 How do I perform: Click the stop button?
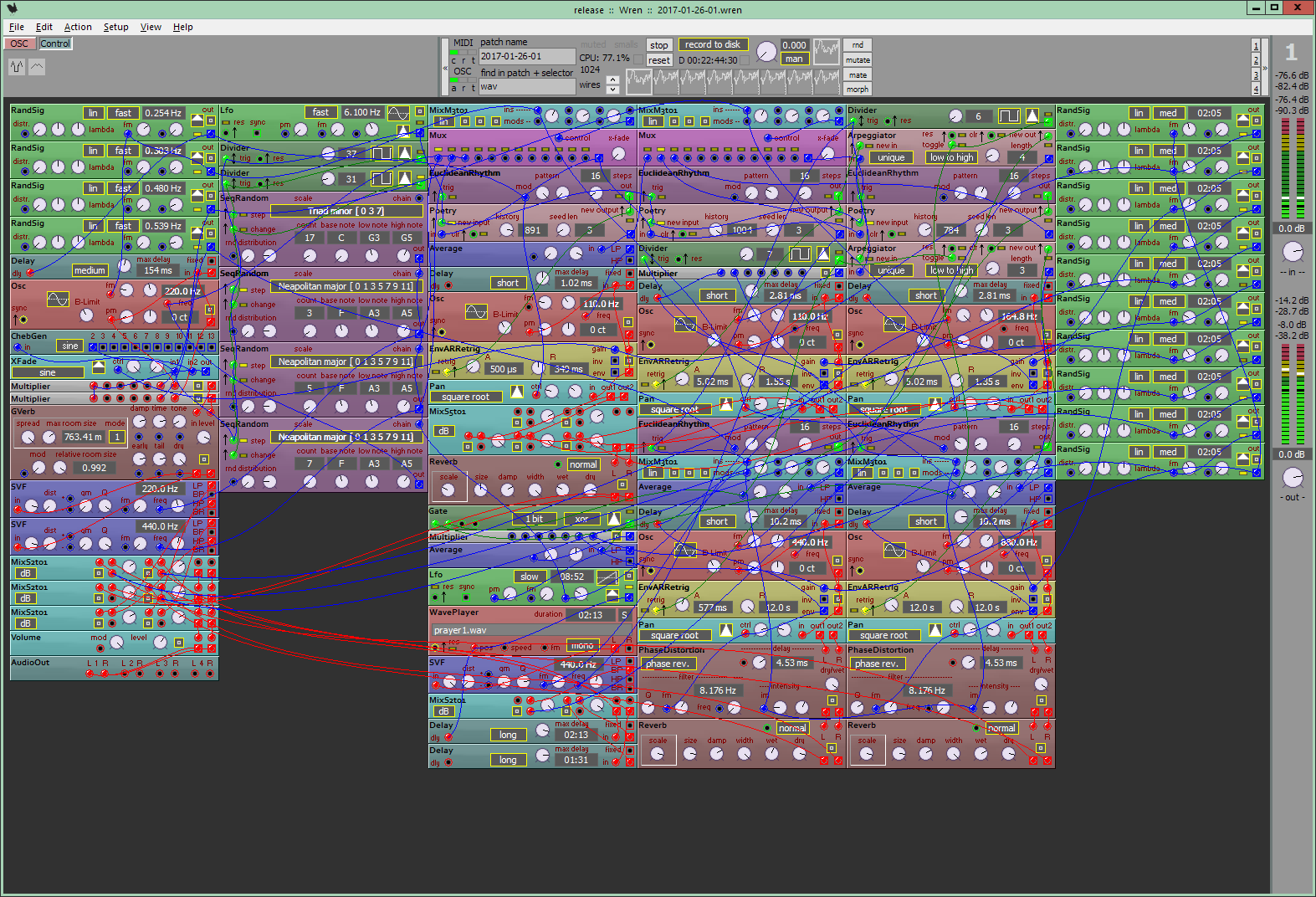pos(659,45)
